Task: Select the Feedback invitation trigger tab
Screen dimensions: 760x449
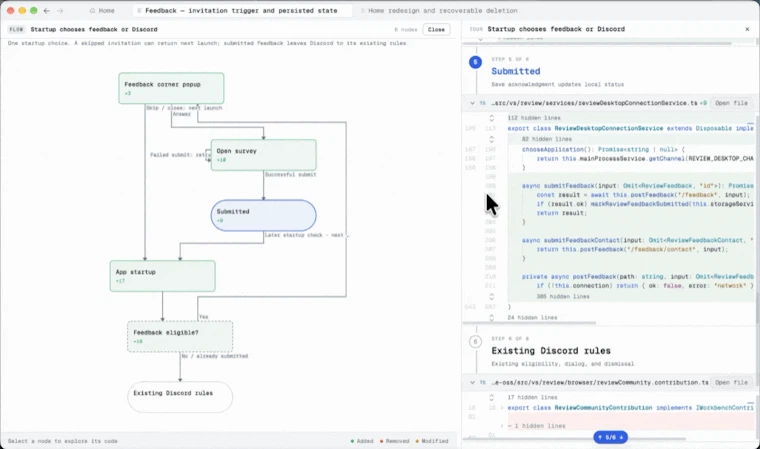Action: 241,10
